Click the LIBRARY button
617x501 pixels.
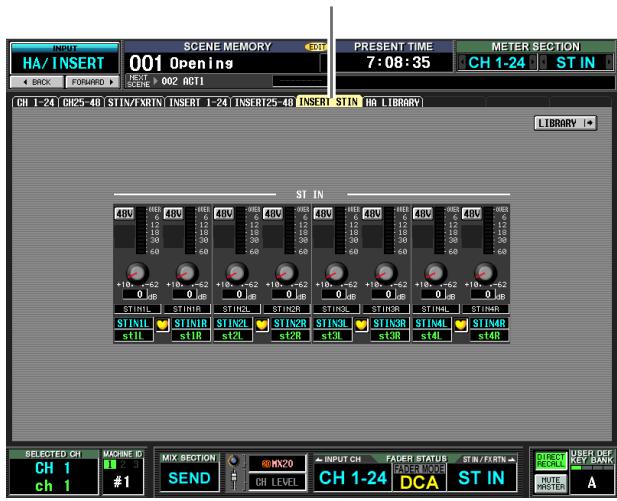[x=565, y=123]
